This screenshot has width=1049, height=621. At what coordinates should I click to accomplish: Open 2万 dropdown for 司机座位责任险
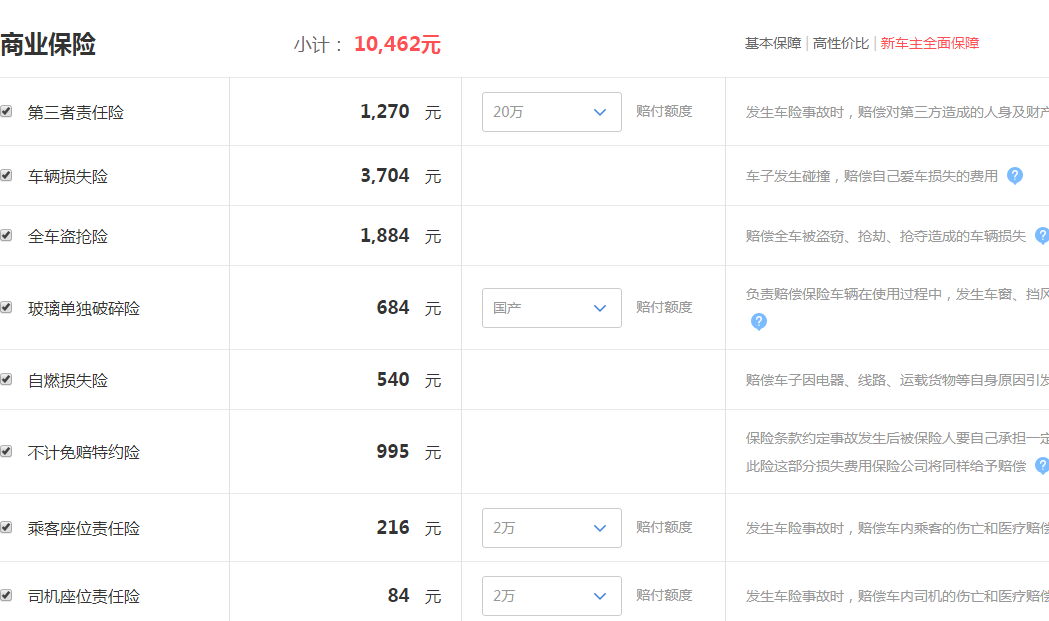pyautogui.click(x=551, y=596)
